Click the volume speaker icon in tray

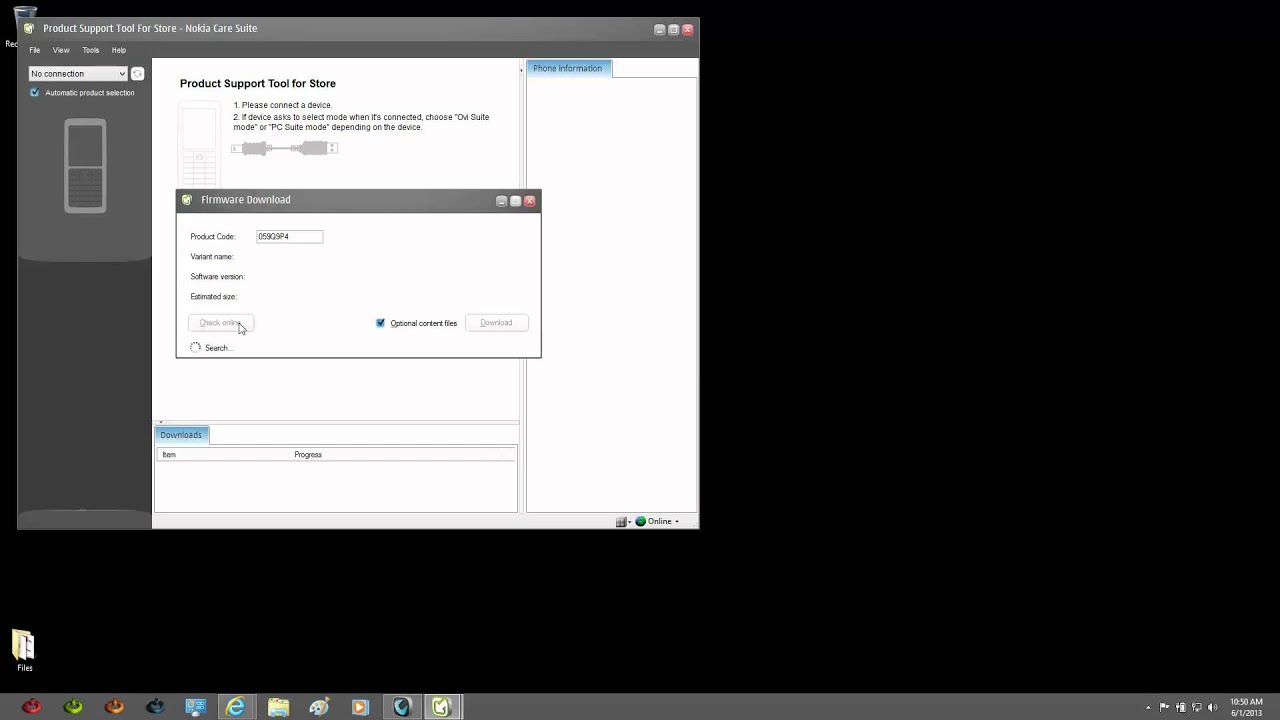1213,708
